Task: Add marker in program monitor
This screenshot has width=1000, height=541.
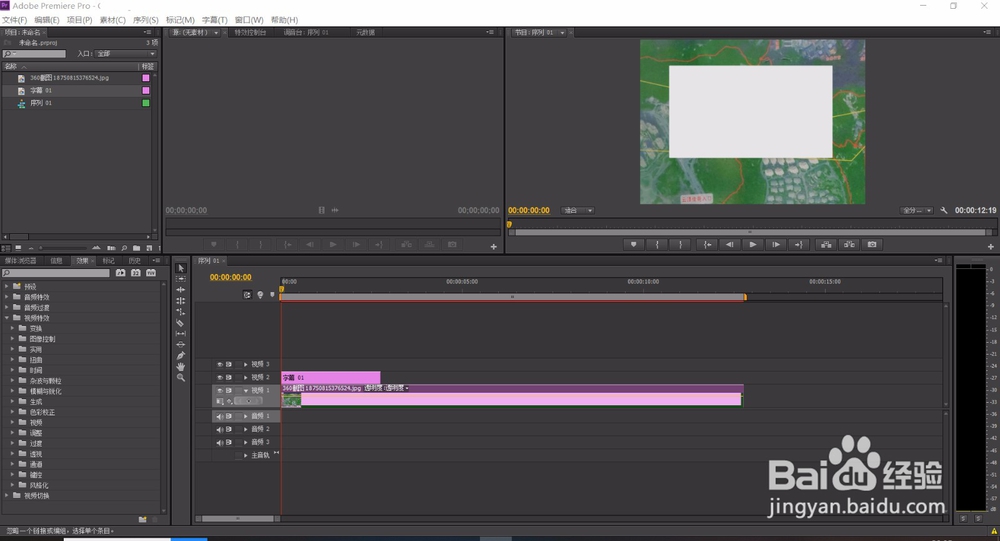Action: 633,244
